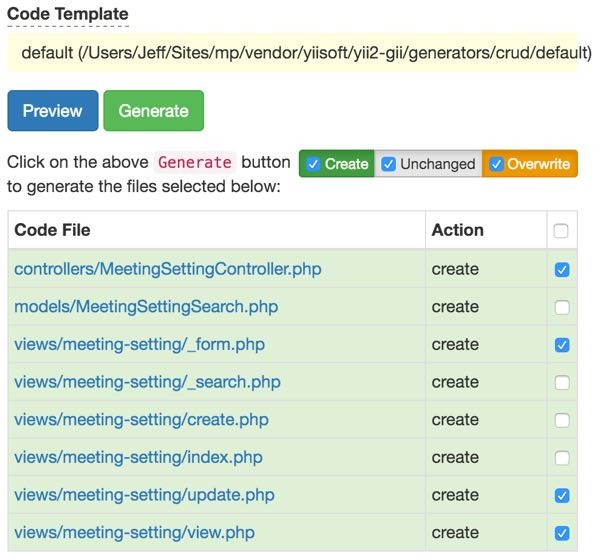The width and height of the screenshot is (600, 559).
Task: Uncheck the view.php row checkbox
Action: [562, 533]
